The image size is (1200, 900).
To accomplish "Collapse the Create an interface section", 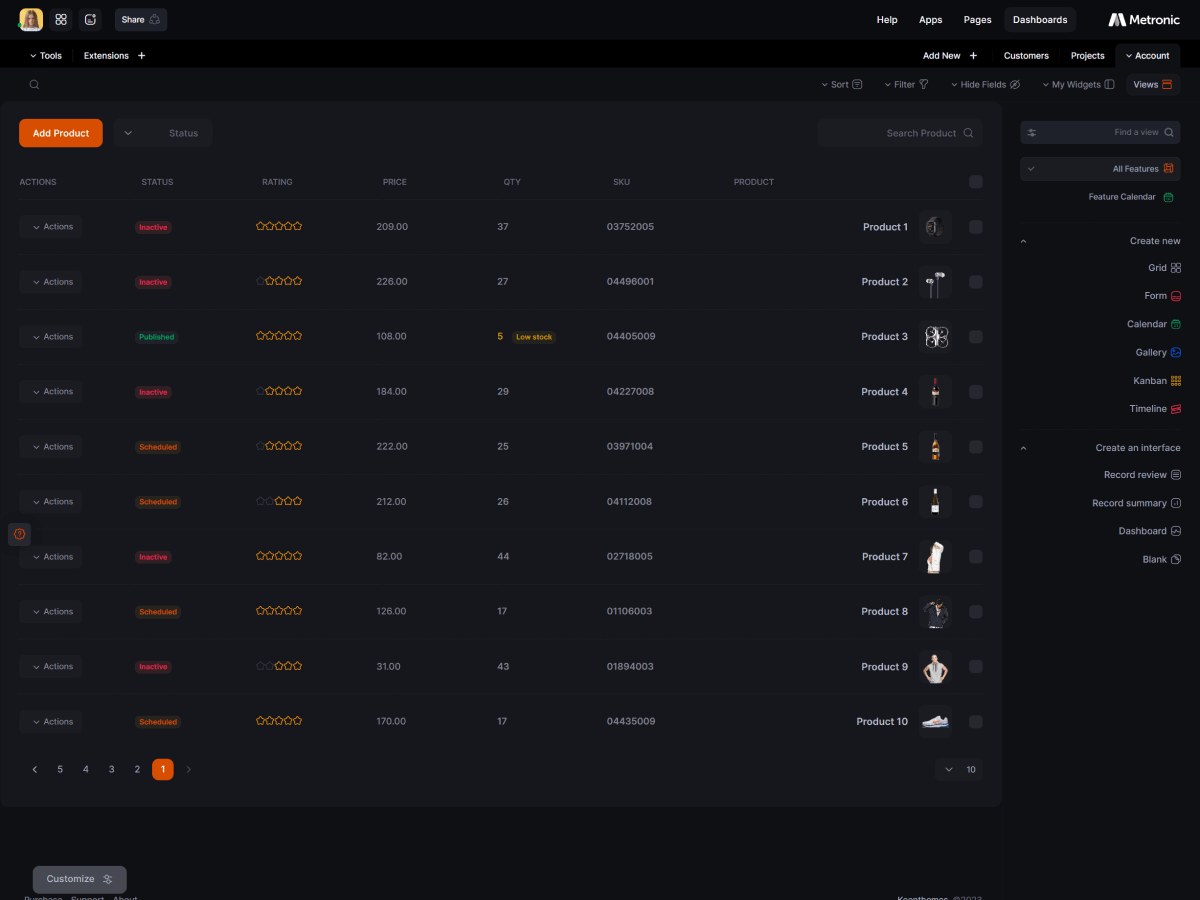I will (1023, 448).
